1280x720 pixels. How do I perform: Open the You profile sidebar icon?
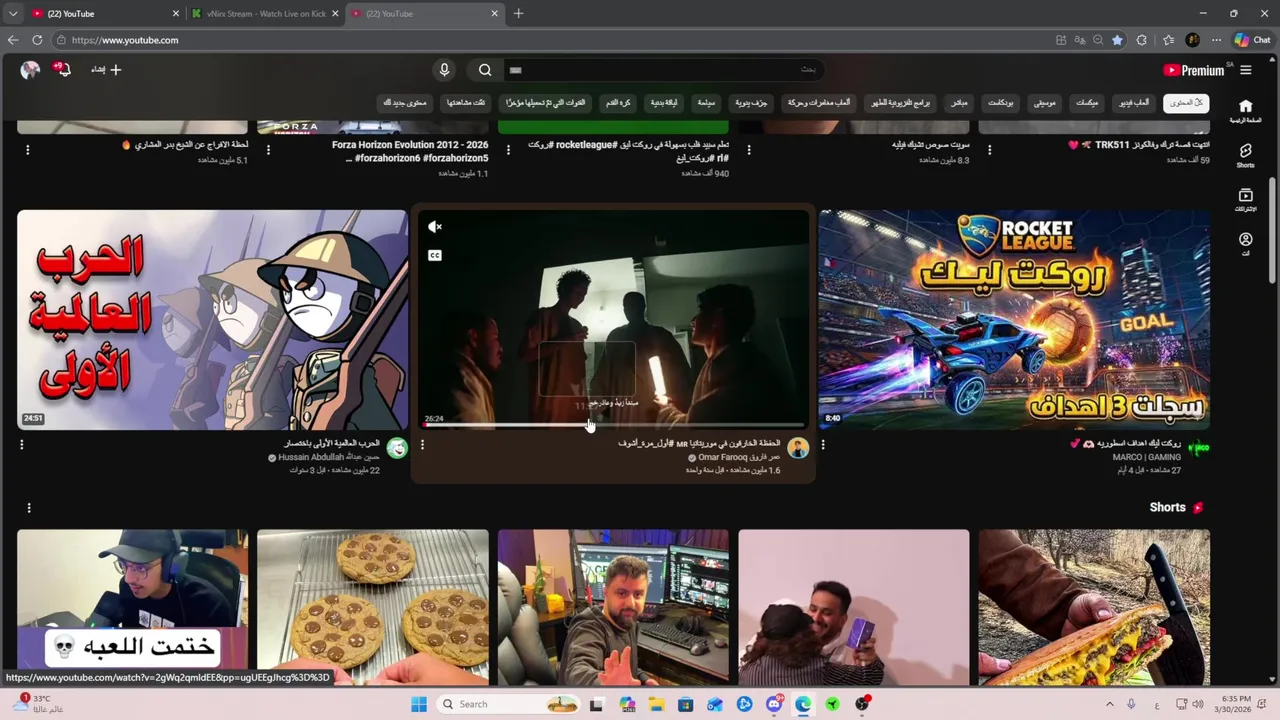click(1245, 244)
